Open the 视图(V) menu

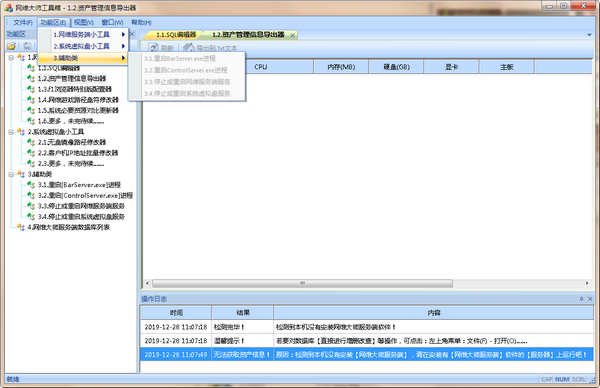[84, 23]
